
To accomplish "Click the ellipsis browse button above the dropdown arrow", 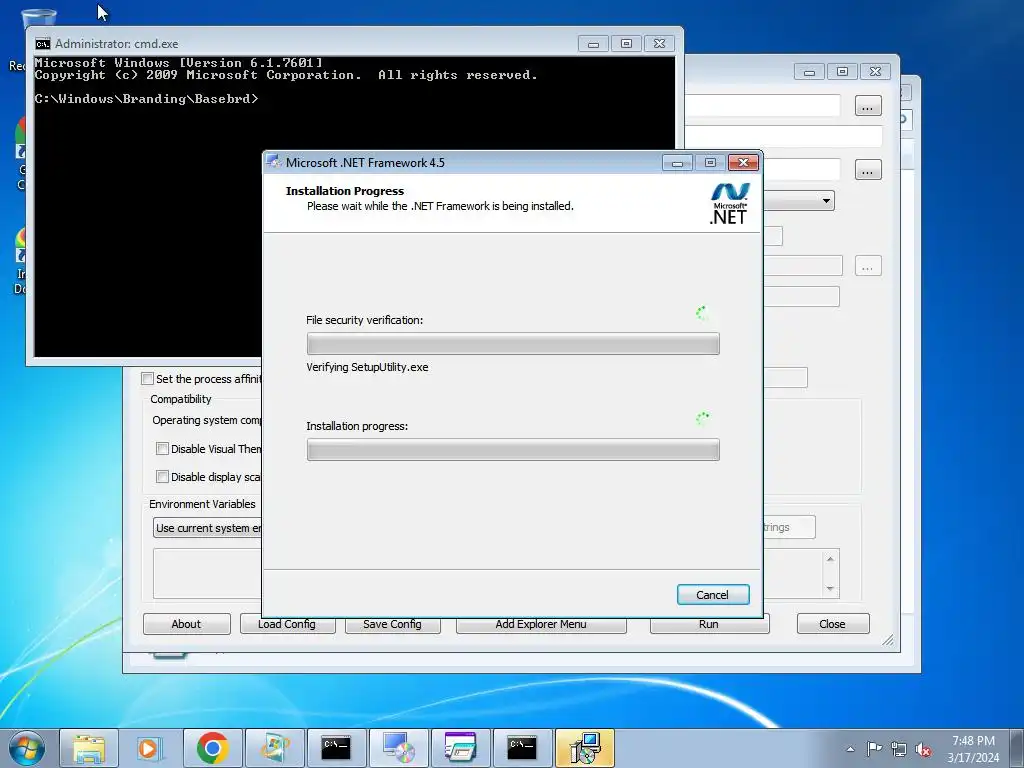I will [868, 170].
